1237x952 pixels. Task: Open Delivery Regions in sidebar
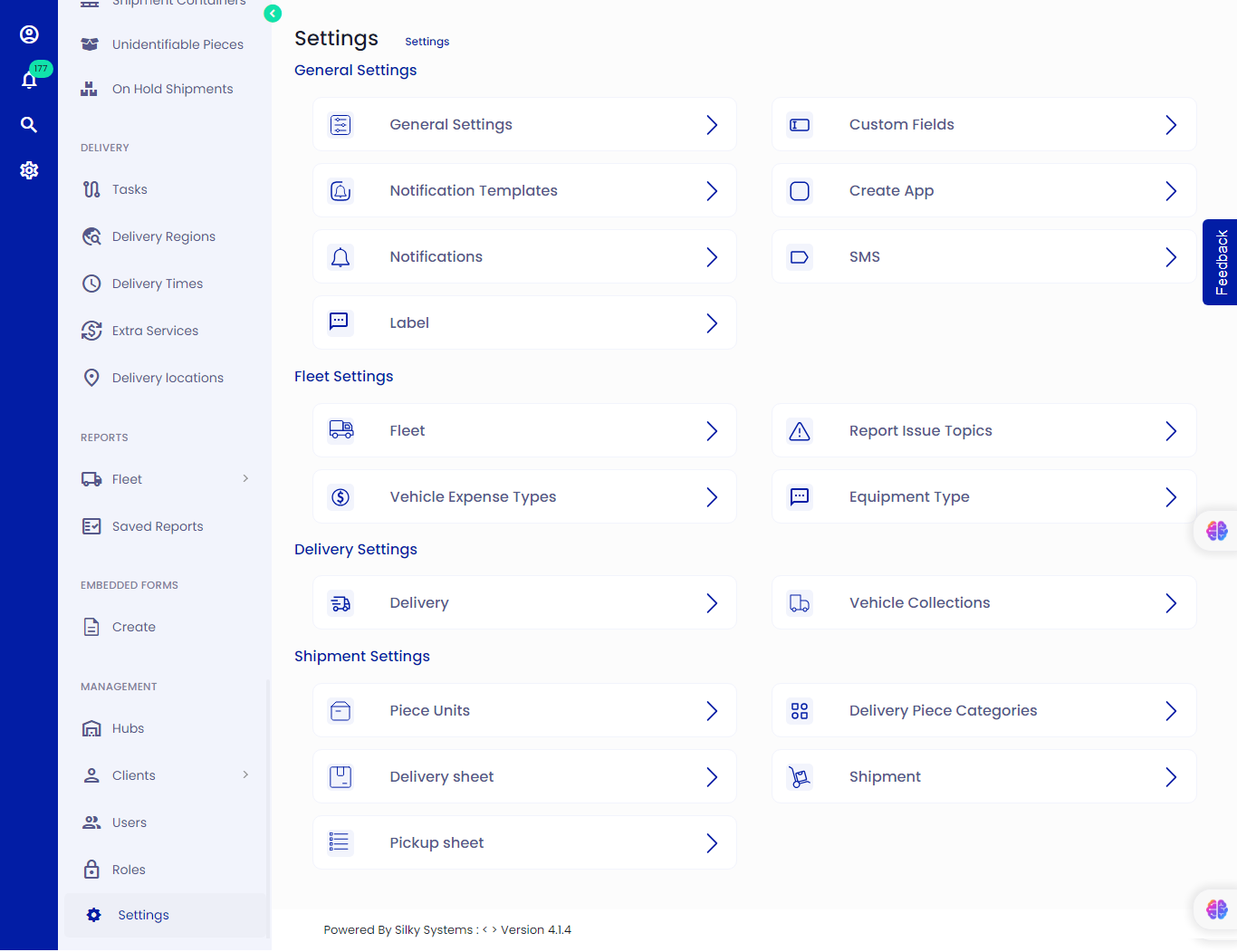[163, 236]
